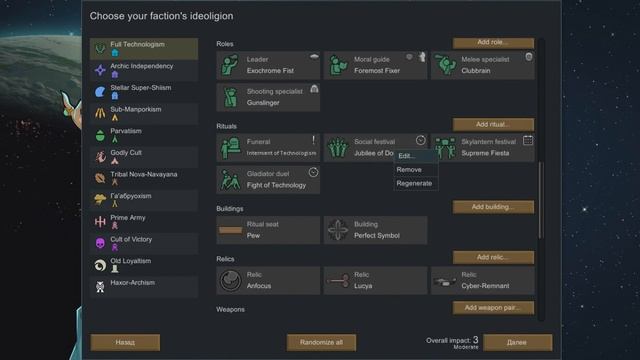
Task: Click the ideoligion panel vertical scrollbar
Action: (541, 200)
